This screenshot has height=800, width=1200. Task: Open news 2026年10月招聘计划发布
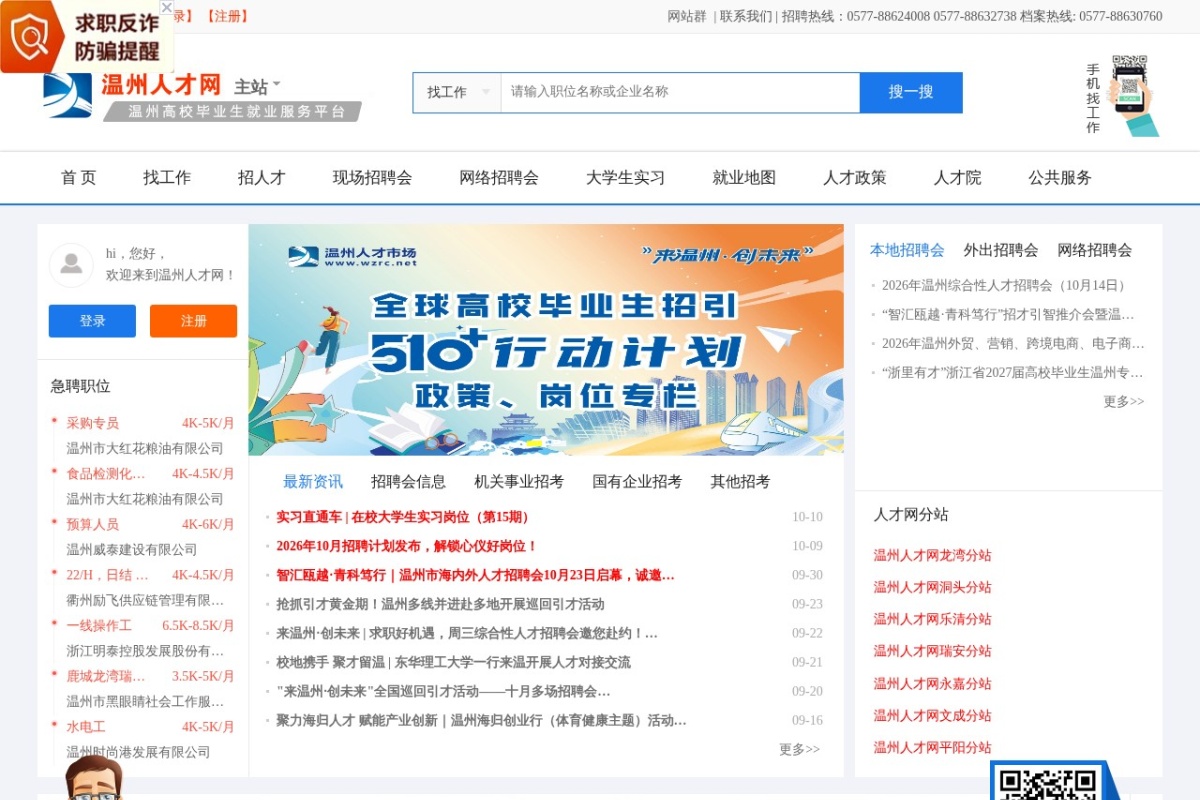tap(407, 546)
